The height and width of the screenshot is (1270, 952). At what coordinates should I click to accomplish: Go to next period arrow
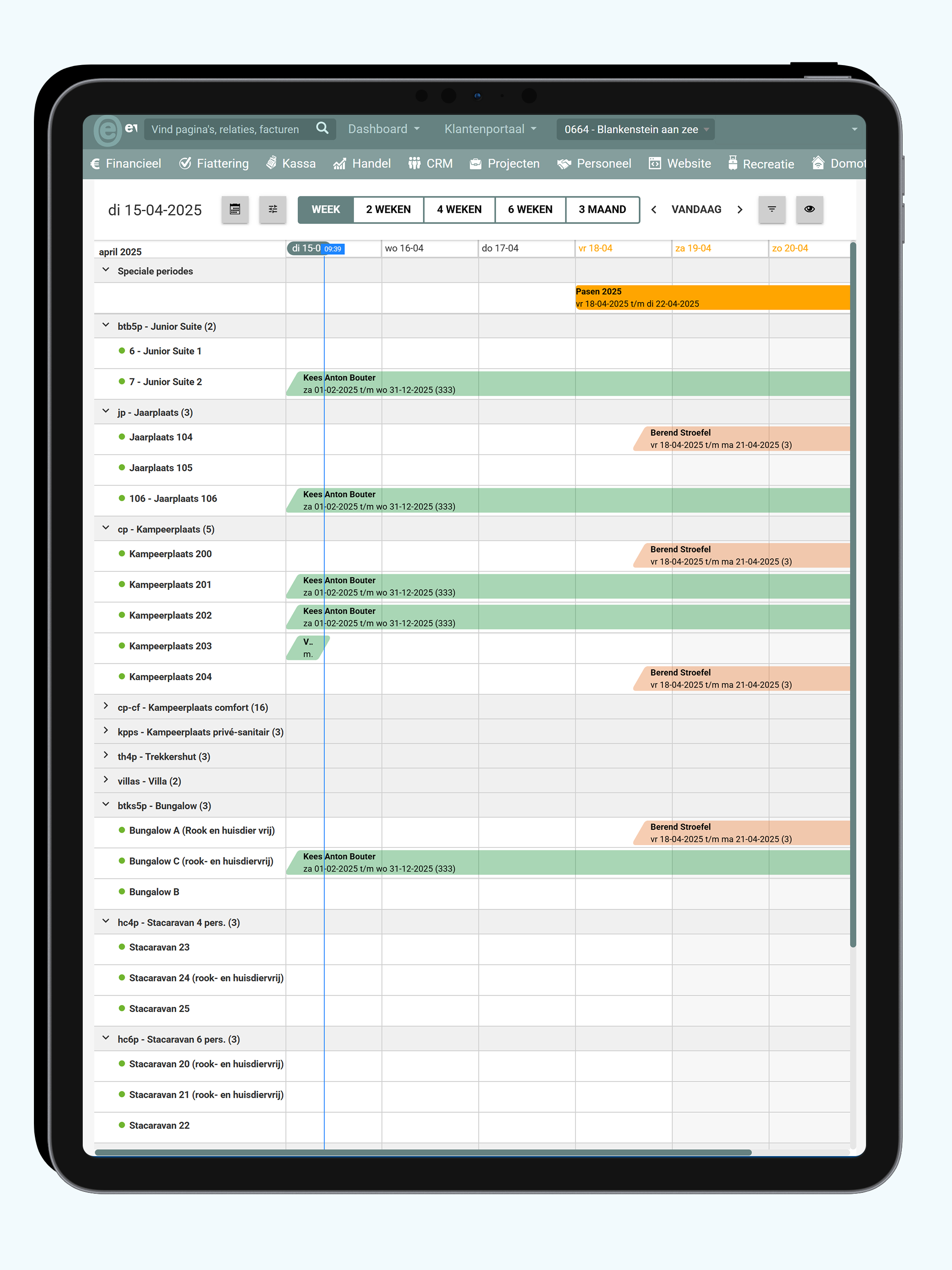point(740,210)
